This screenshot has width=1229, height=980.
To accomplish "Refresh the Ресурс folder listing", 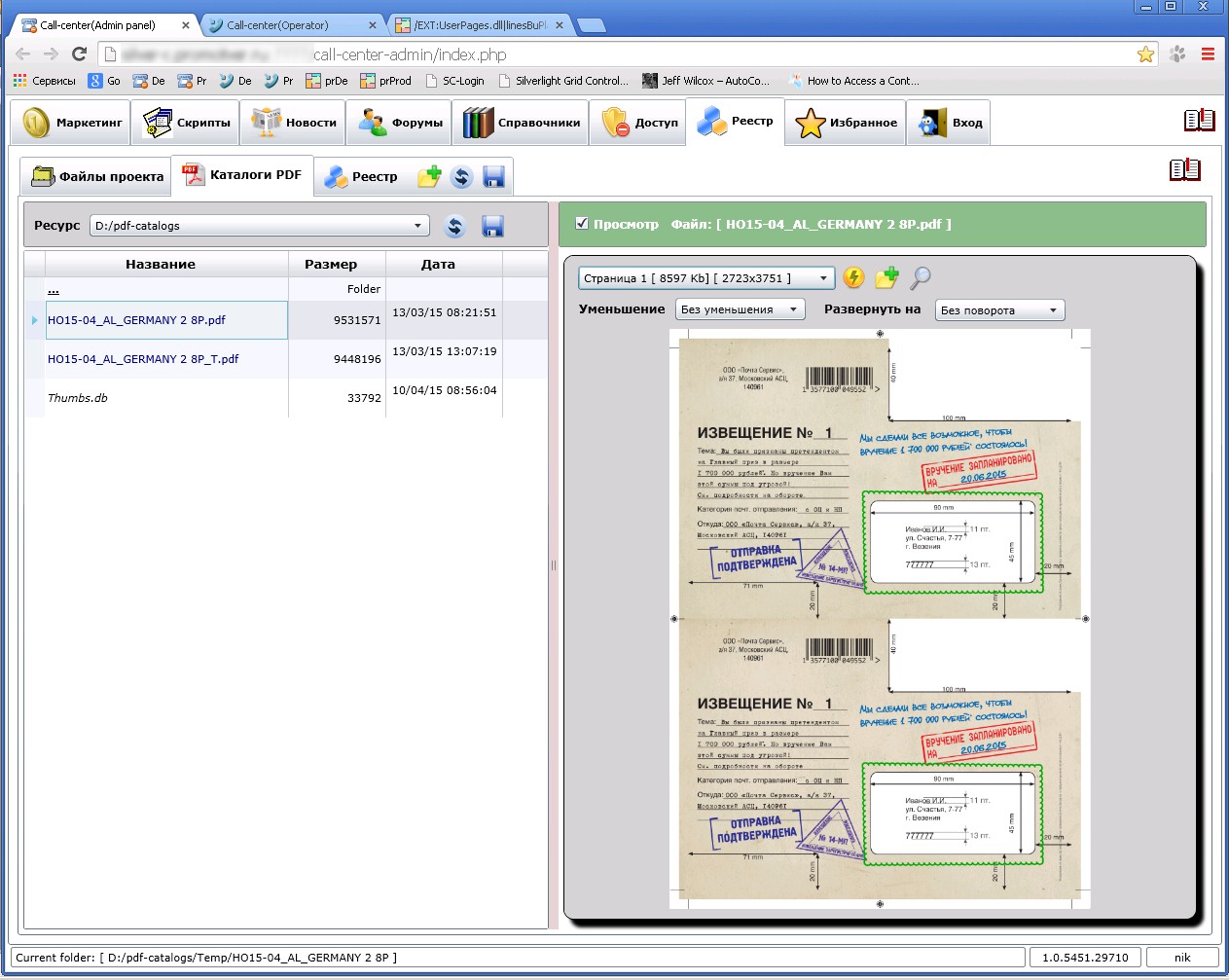I will pyautogui.click(x=454, y=227).
